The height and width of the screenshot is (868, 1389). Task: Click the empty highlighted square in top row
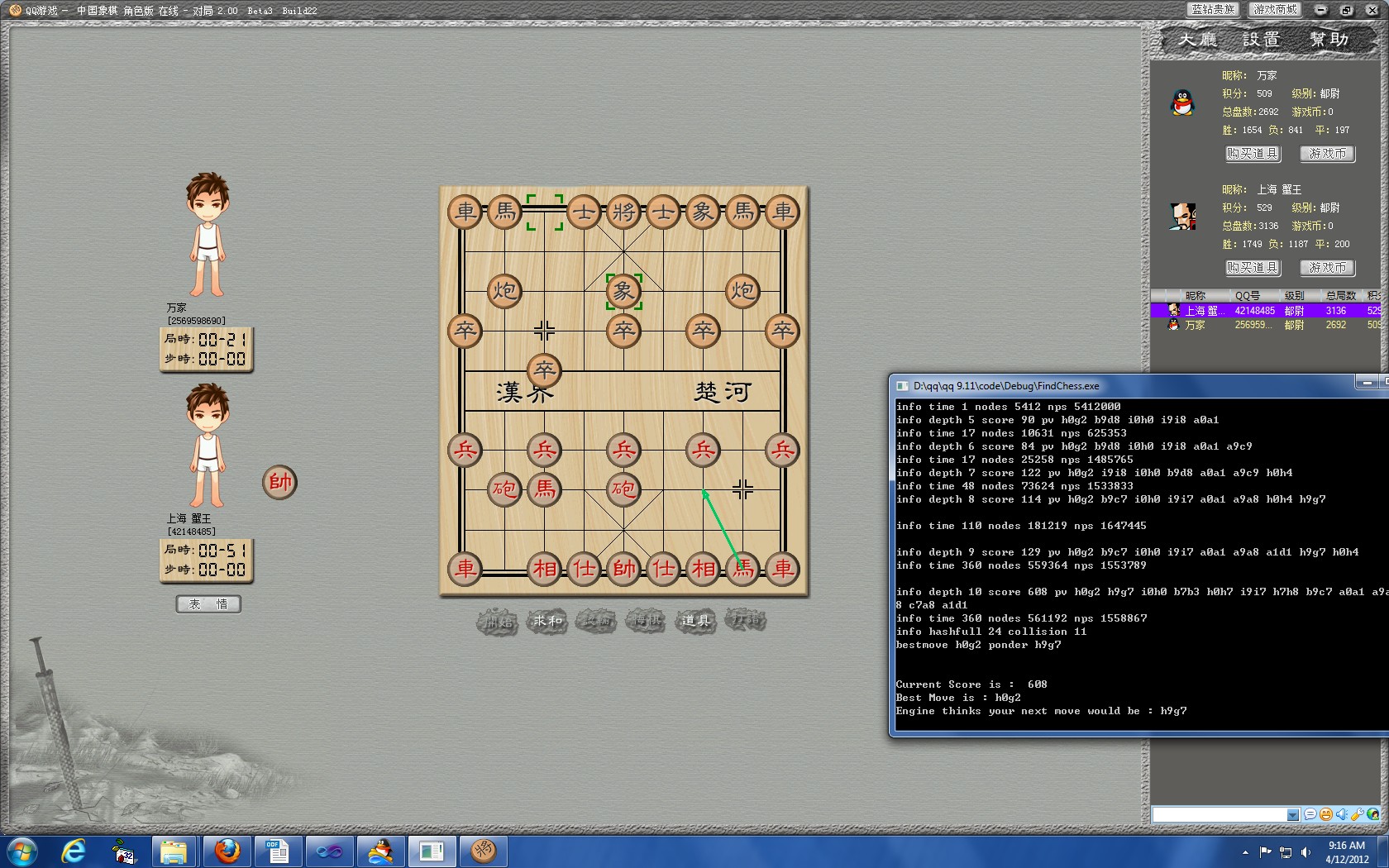point(545,212)
